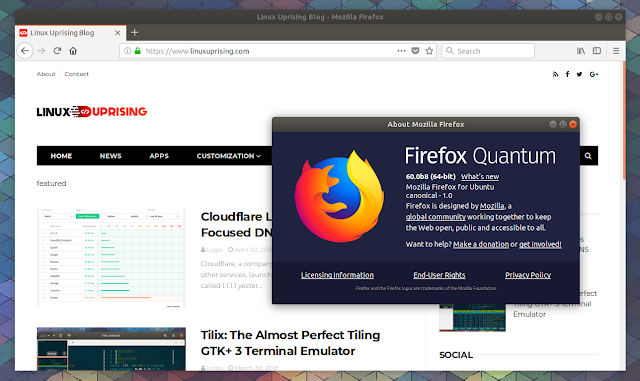Open the Tilix article thumbnail
The width and height of the screenshot is (640, 381).
coord(111,349)
